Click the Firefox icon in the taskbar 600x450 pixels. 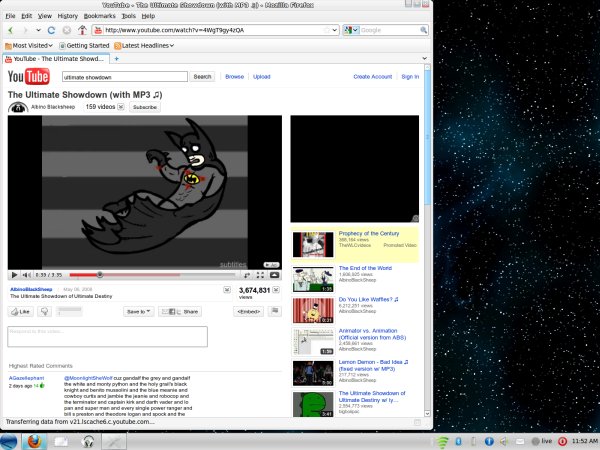point(32,440)
